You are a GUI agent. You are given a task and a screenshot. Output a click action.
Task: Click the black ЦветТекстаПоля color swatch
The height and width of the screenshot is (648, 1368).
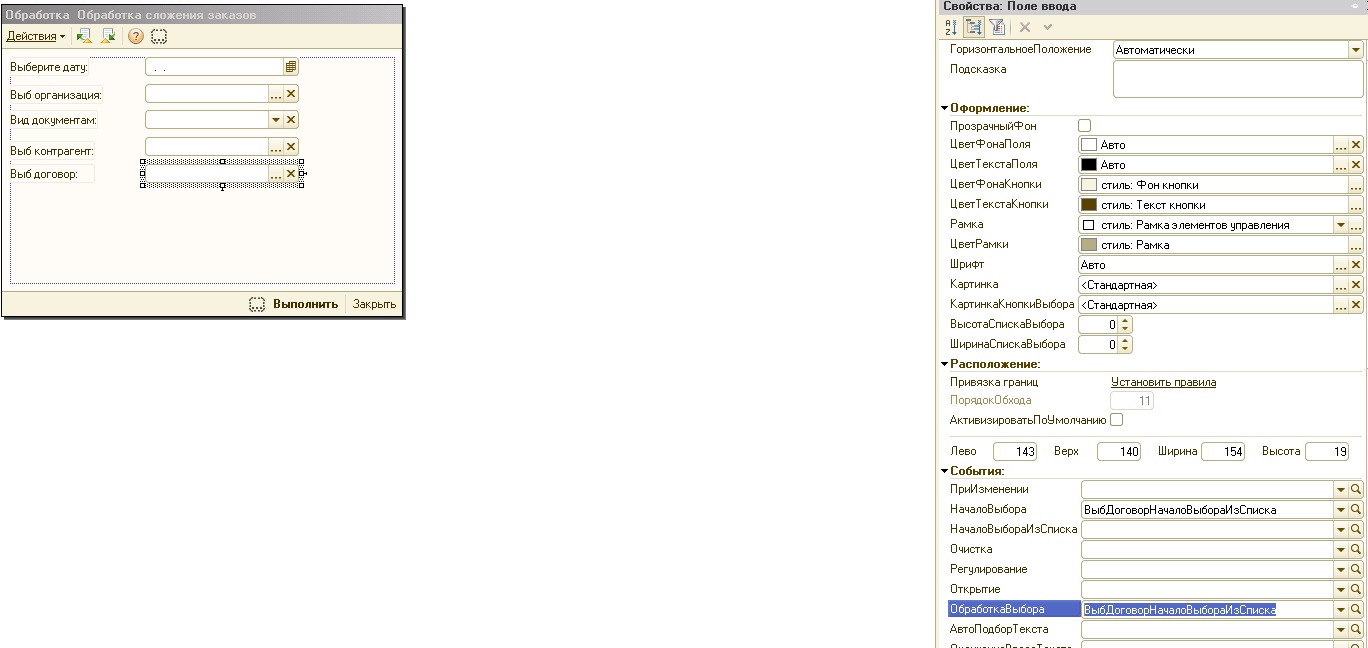(1089, 165)
